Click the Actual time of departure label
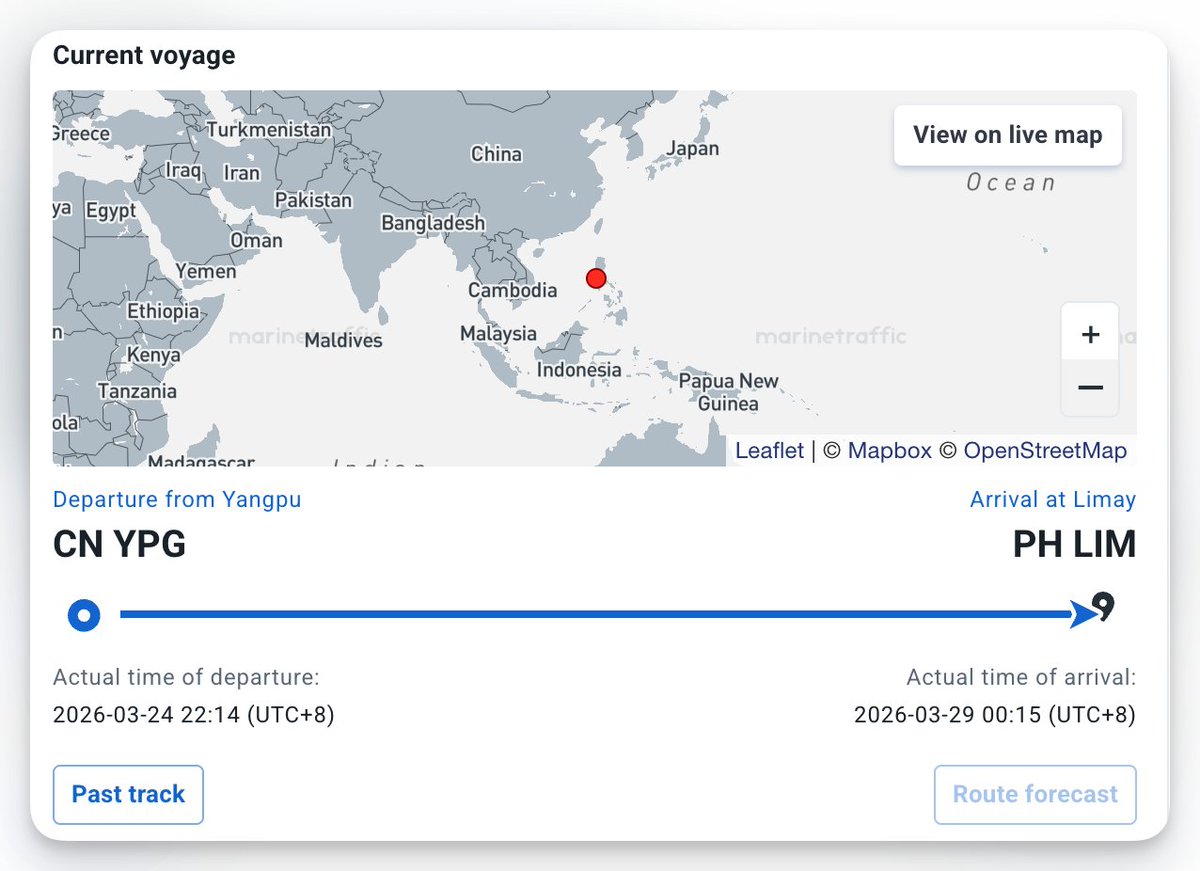The width and height of the screenshot is (1200, 871). coord(186,678)
